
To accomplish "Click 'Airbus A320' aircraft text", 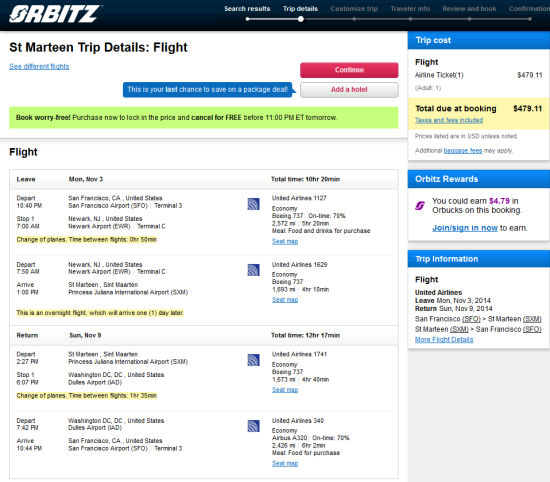I will (x=289, y=438).
